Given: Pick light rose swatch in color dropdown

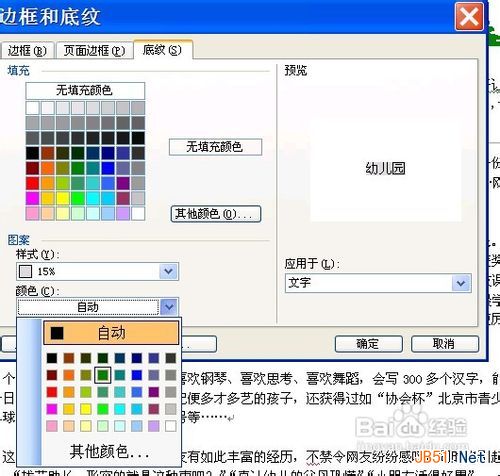Looking at the screenshot, I should pyautogui.click(x=52, y=426).
